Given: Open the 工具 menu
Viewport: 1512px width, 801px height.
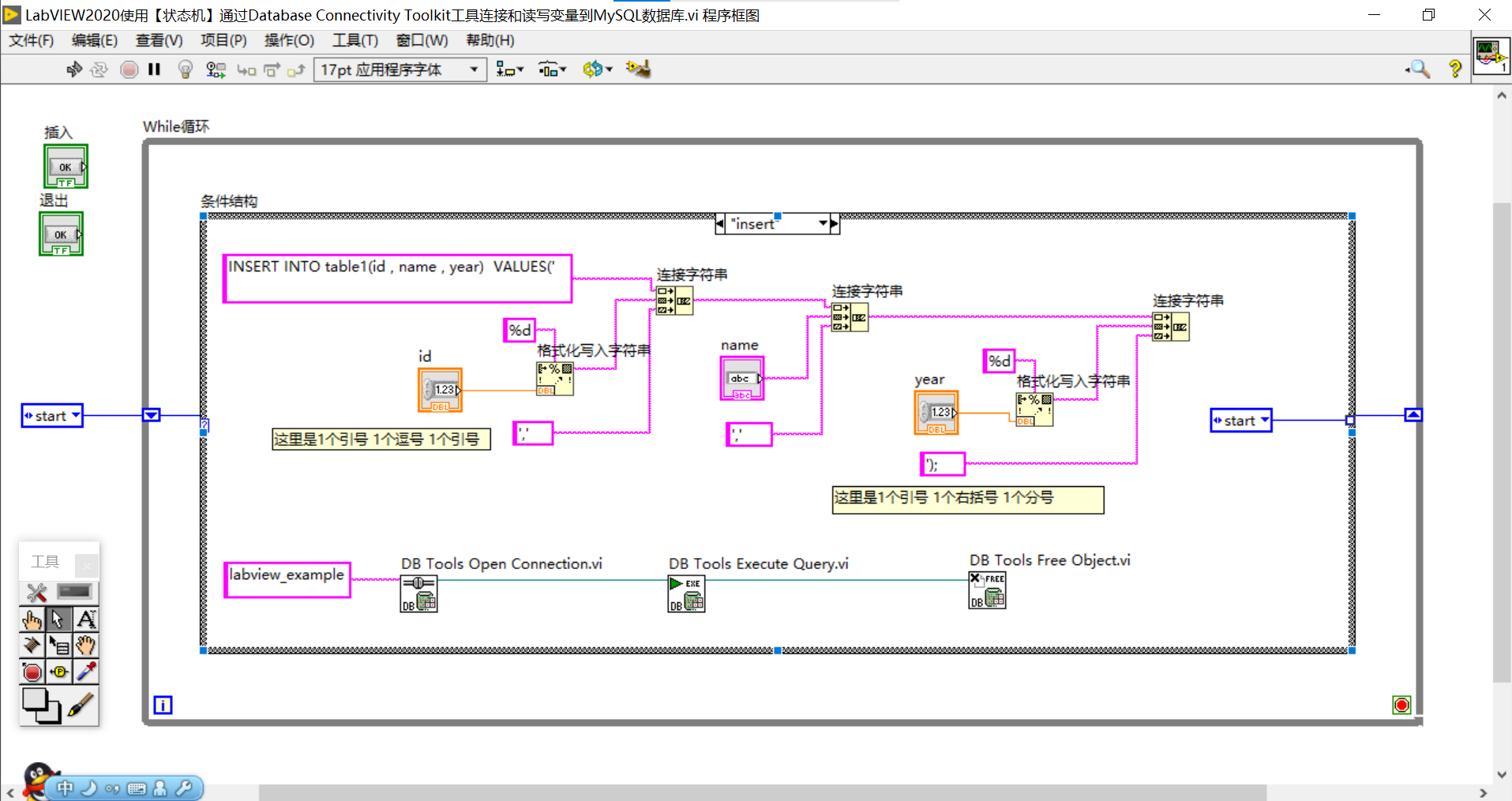Looking at the screenshot, I should tap(354, 40).
